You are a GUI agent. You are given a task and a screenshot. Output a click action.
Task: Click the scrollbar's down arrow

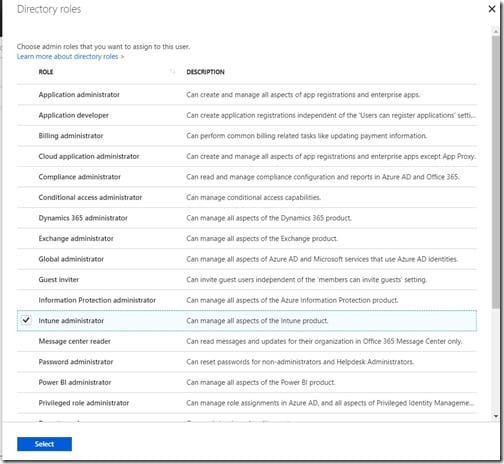(496, 416)
